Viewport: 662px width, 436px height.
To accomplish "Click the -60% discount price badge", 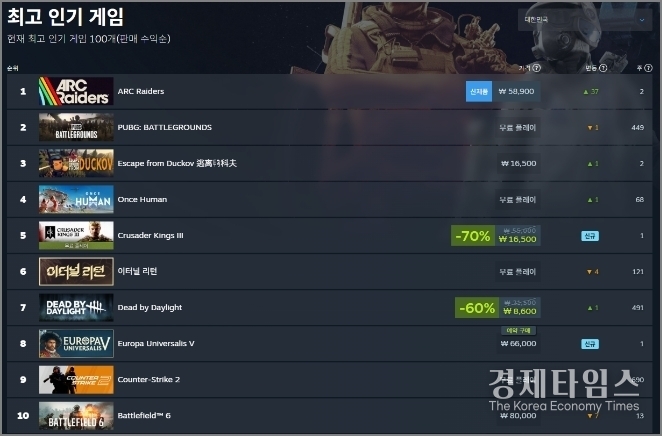I will [477, 308].
